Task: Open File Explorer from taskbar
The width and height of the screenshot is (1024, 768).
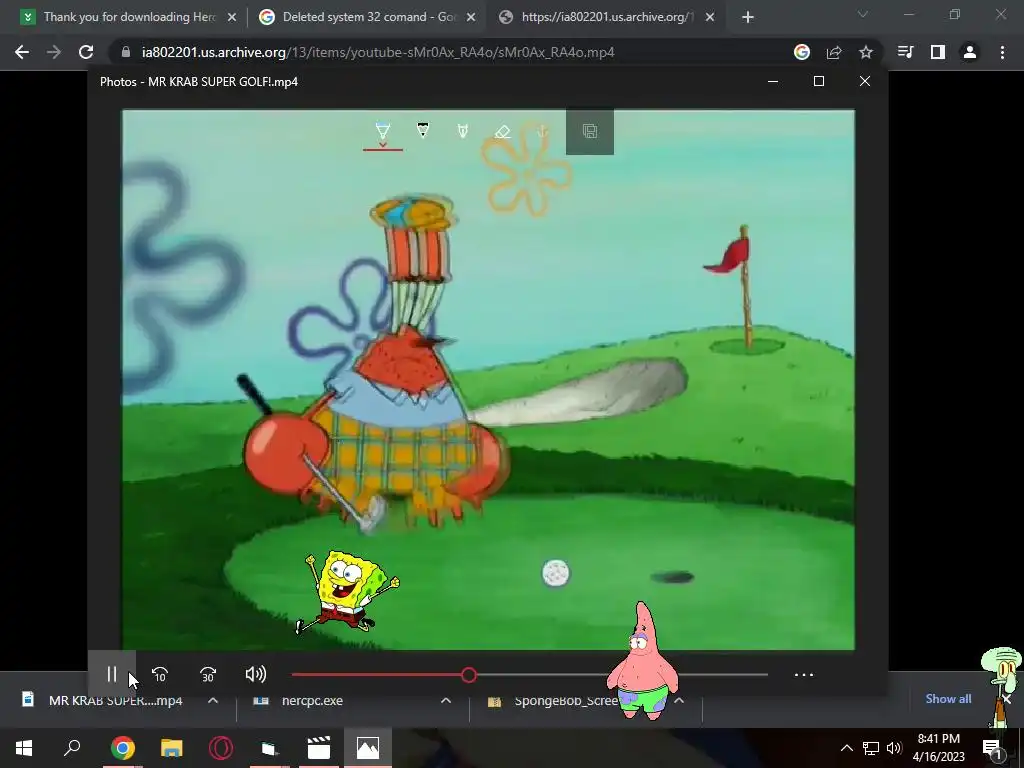Action: click(172, 748)
